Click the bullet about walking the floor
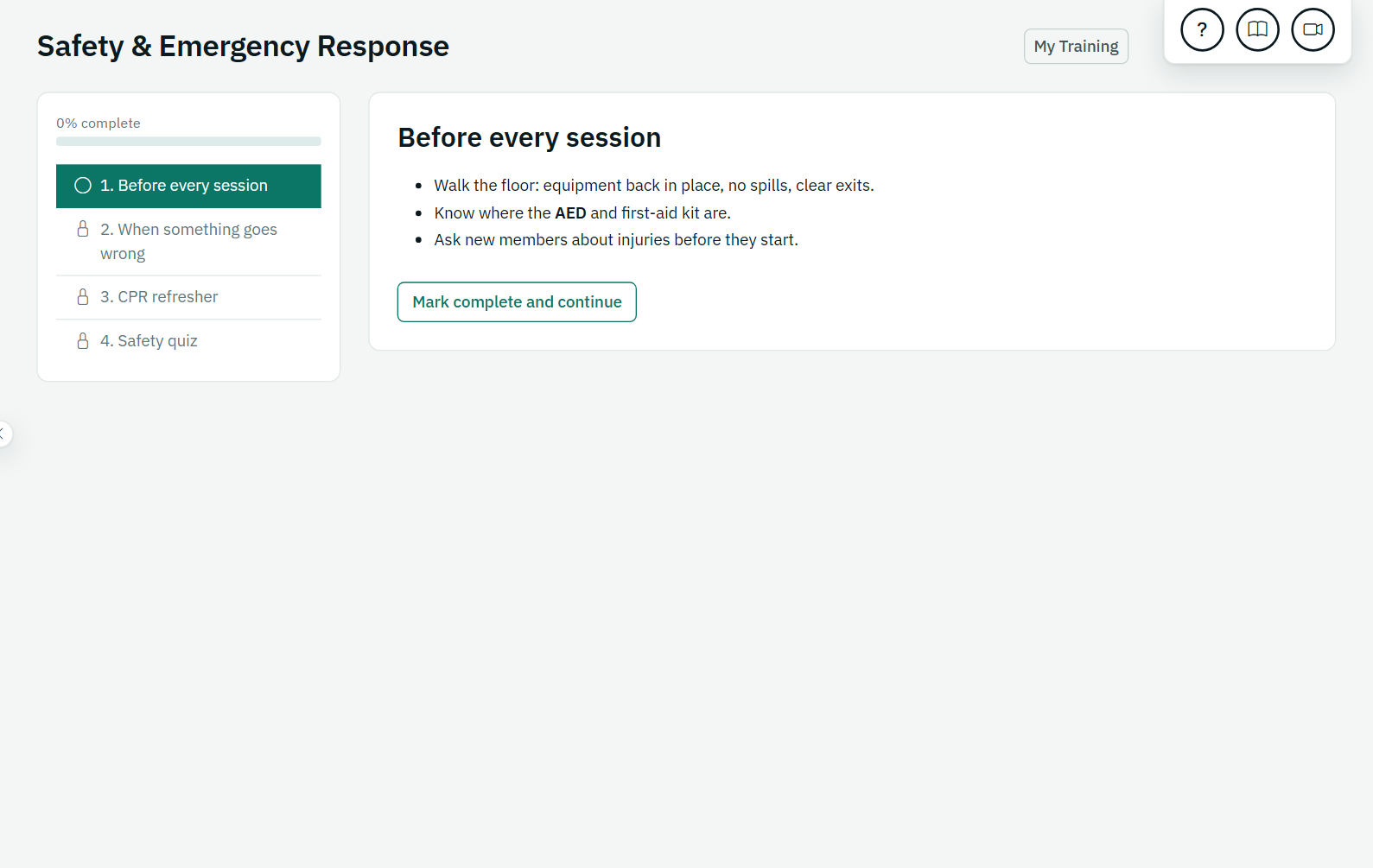The image size is (1373, 868). tap(654, 186)
